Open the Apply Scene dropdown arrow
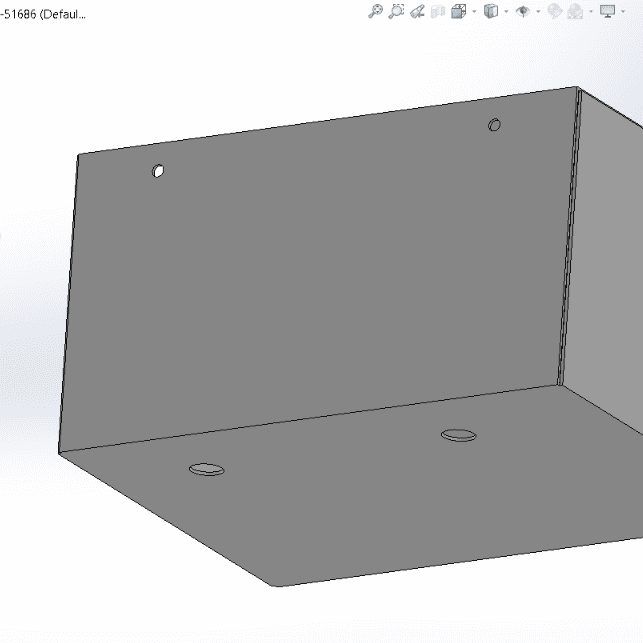This screenshot has width=643, height=643. point(591,12)
